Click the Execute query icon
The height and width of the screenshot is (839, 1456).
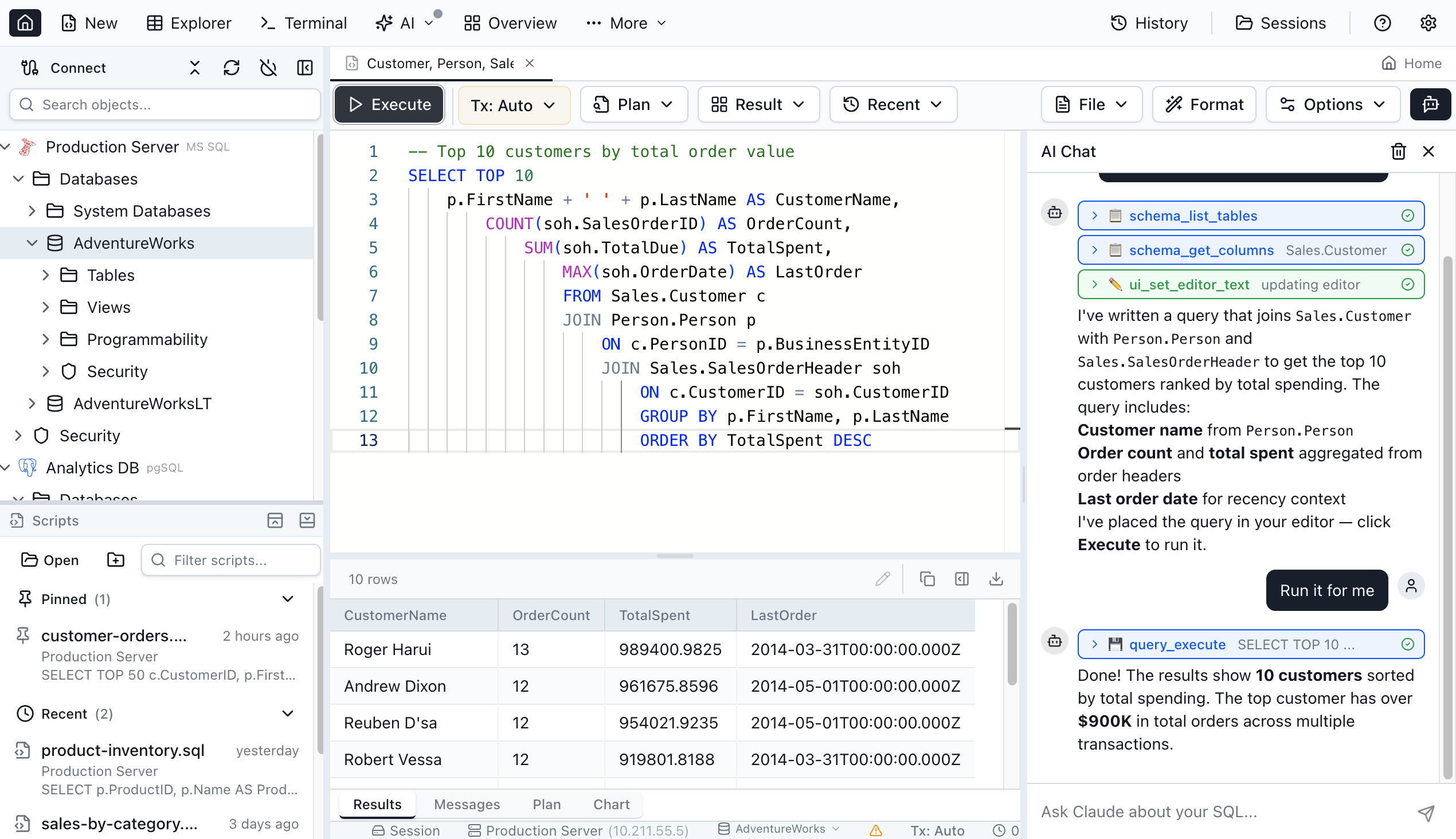point(356,104)
